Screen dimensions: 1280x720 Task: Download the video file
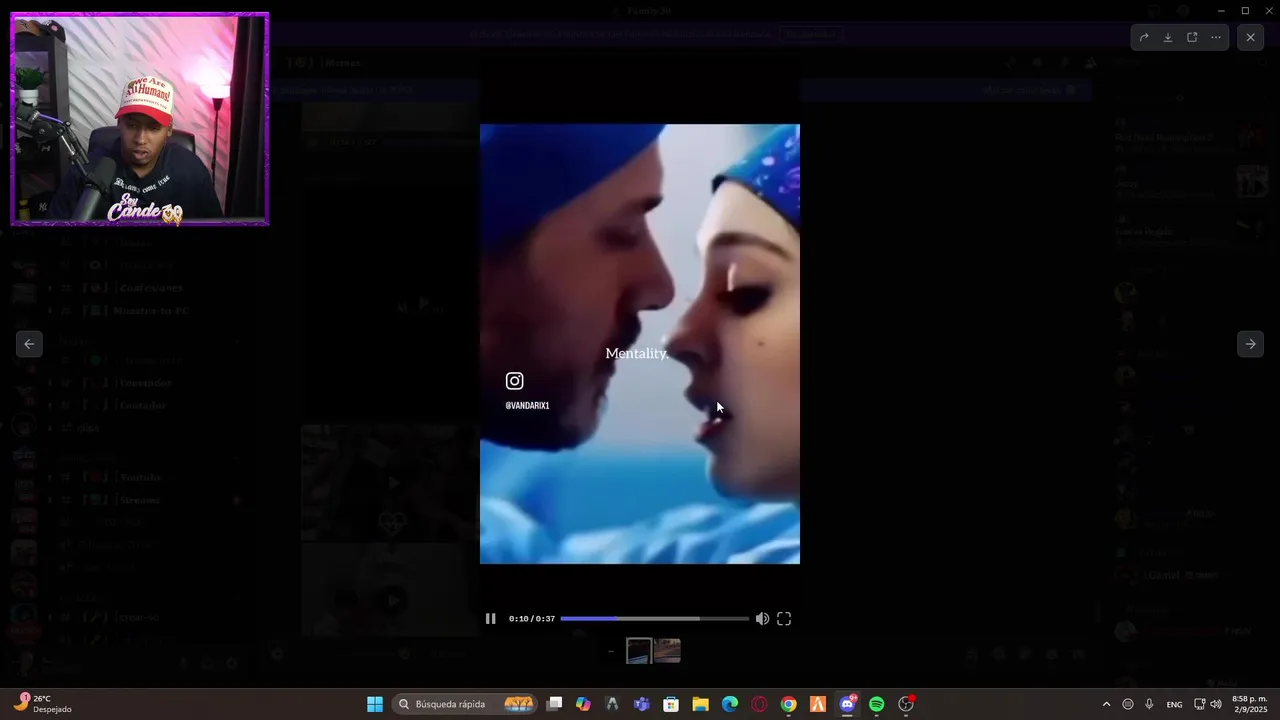(x=1168, y=38)
